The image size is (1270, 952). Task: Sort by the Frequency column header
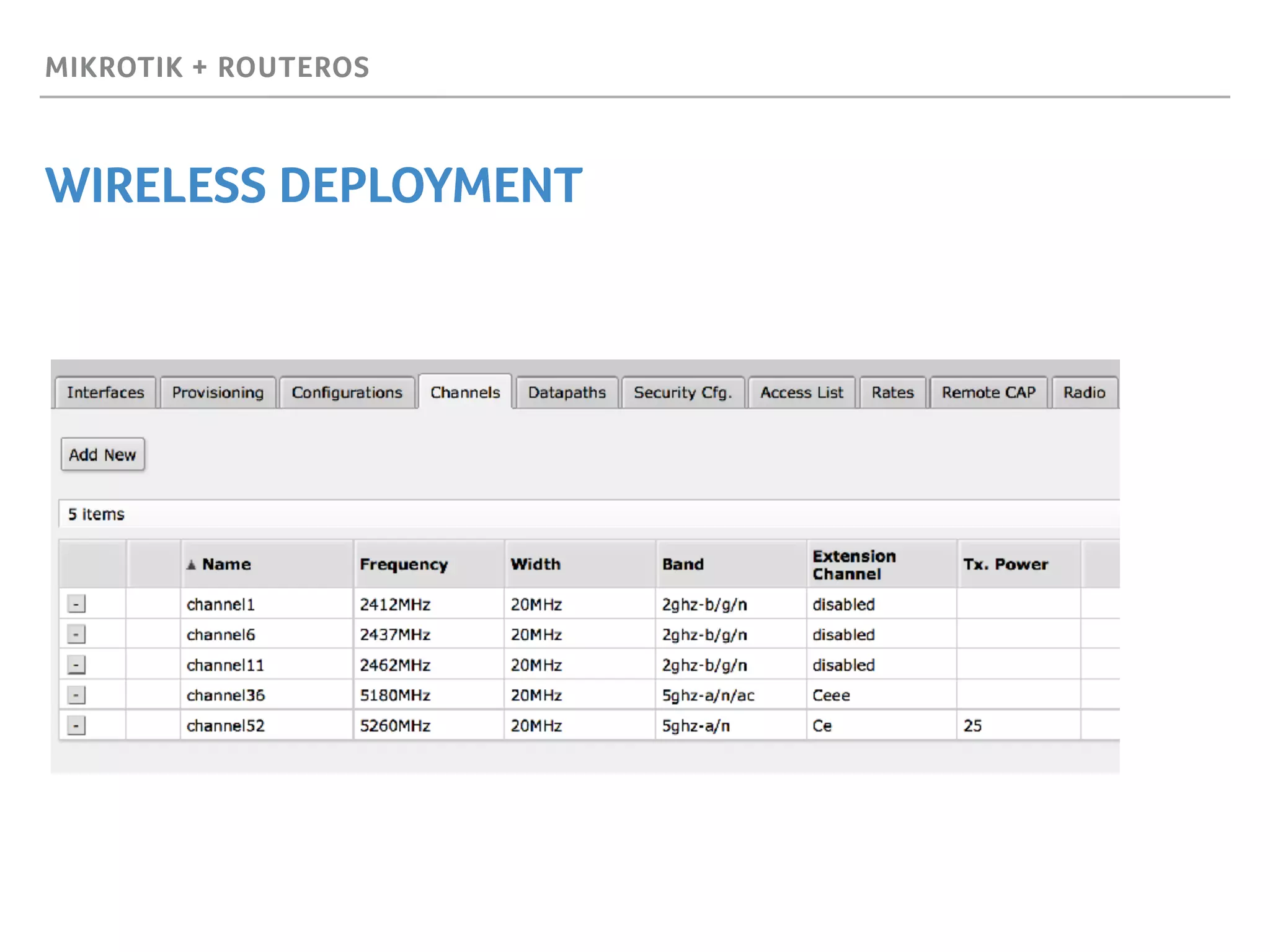pyautogui.click(x=429, y=564)
